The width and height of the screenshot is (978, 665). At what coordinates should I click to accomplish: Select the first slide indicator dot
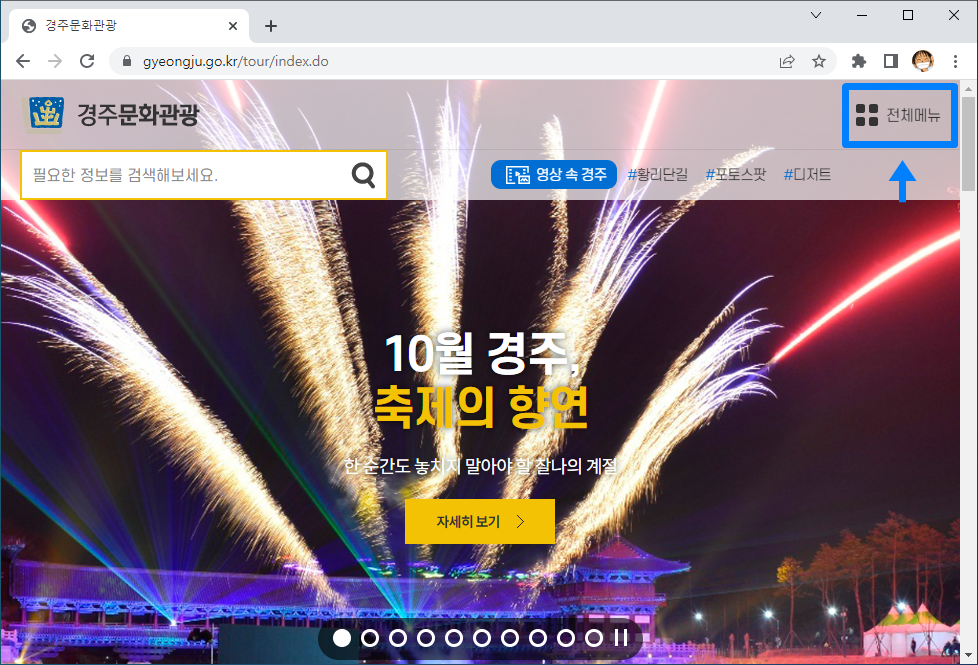pyautogui.click(x=342, y=638)
